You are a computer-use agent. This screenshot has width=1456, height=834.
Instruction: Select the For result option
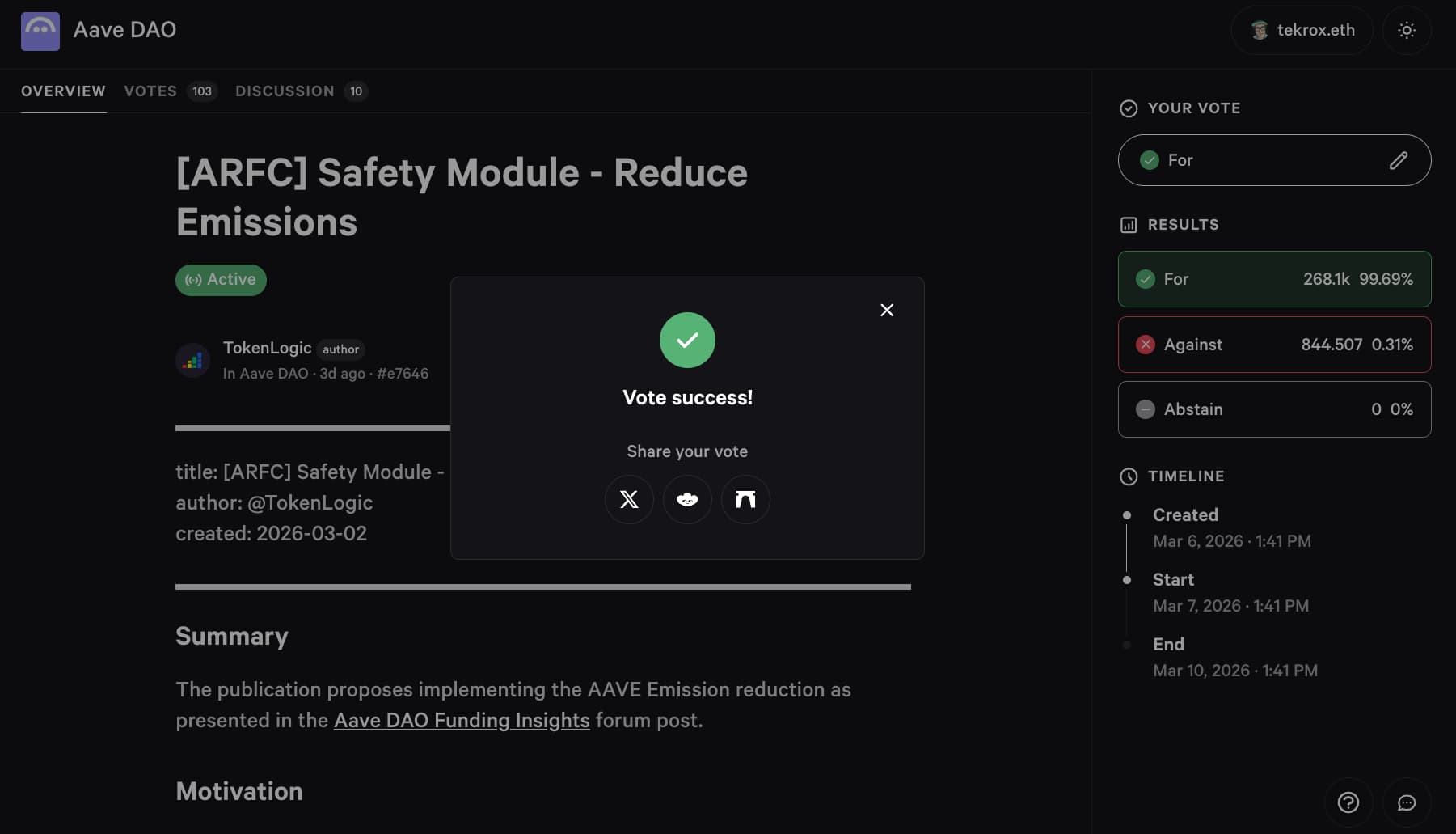pyautogui.click(x=1274, y=279)
